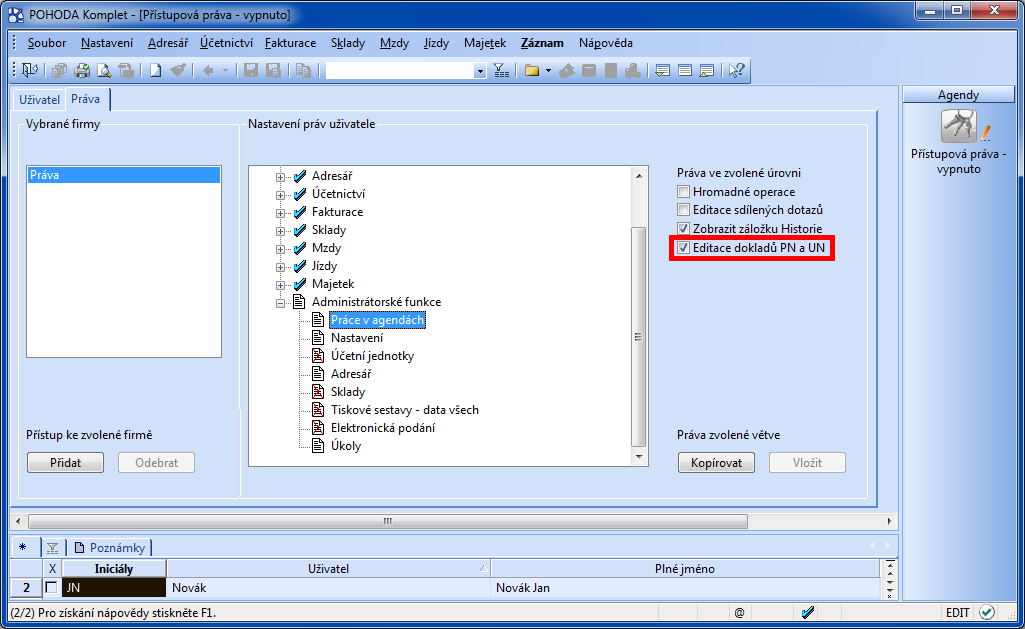Open the Nápověda menu
The width and height of the screenshot is (1025, 629).
click(x=605, y=43)
